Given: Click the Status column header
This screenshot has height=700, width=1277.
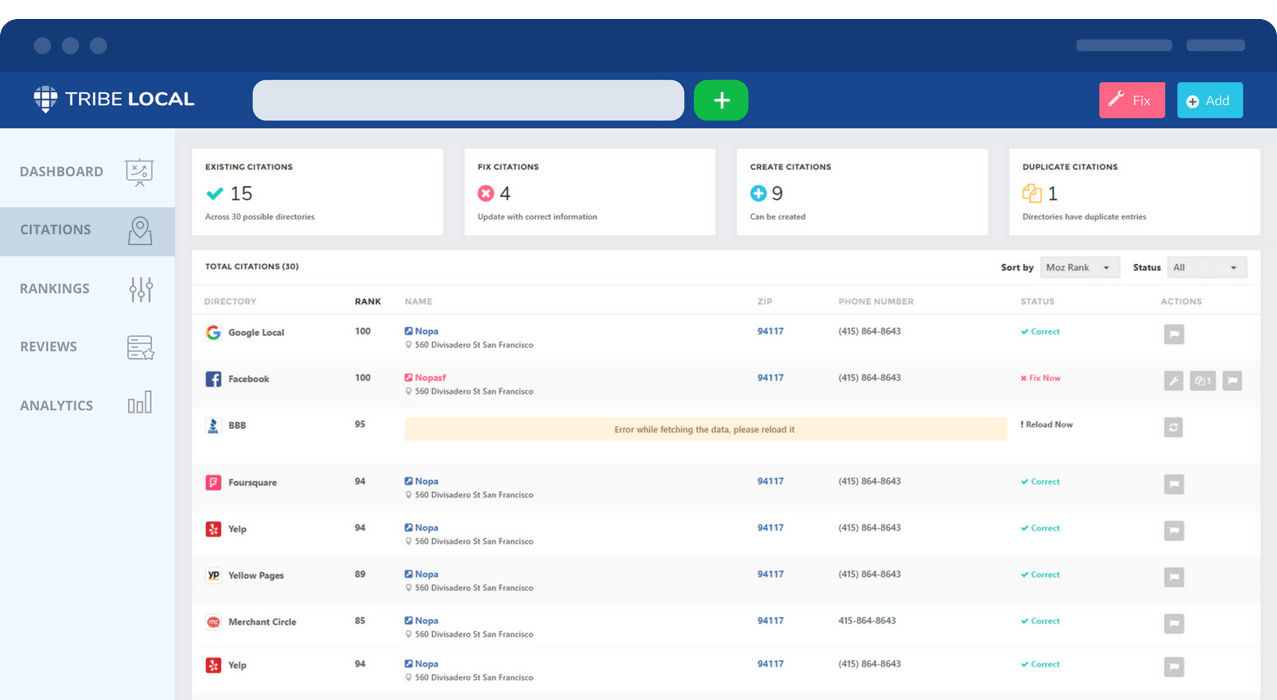Looking at the screenshot, I should [1037, 301].
